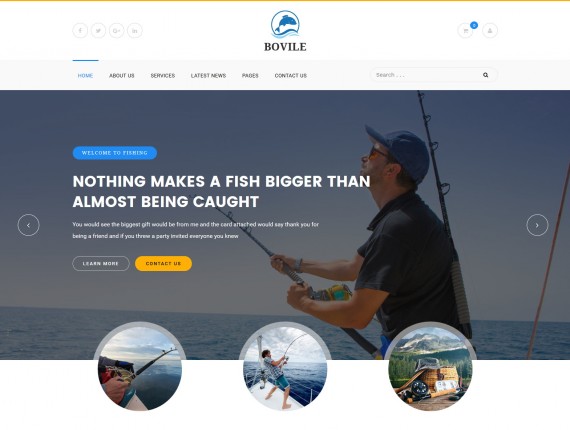Expand the Pages menu
Image resolution: width=570 pixels, height=430 pixels.
250,76
